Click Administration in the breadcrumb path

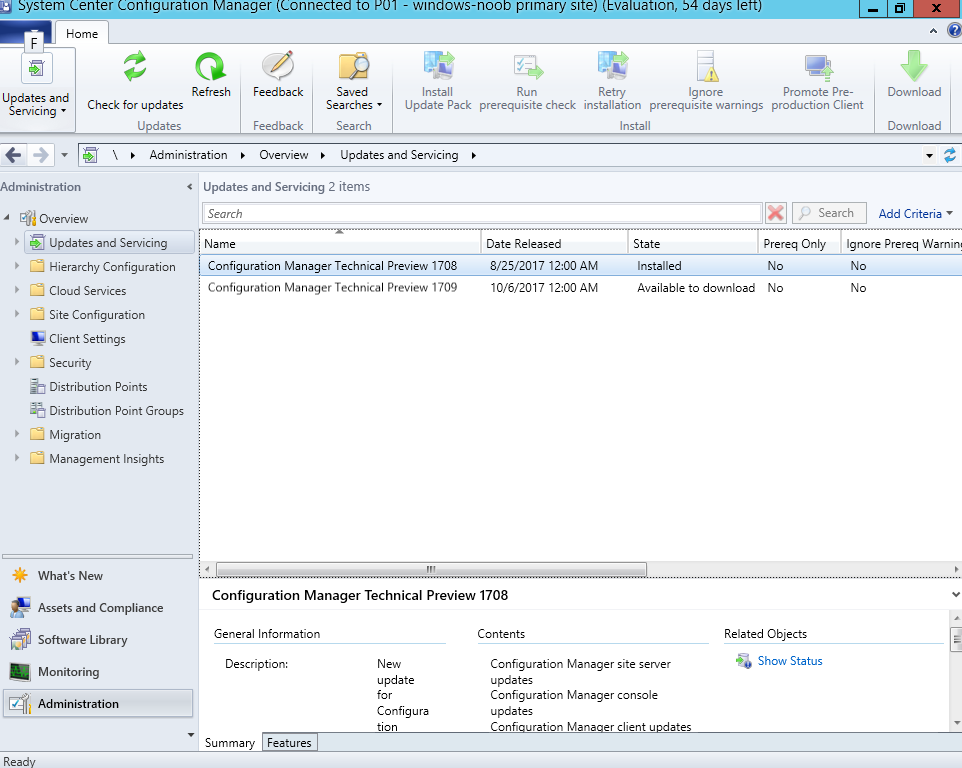(x=188, y=155)
